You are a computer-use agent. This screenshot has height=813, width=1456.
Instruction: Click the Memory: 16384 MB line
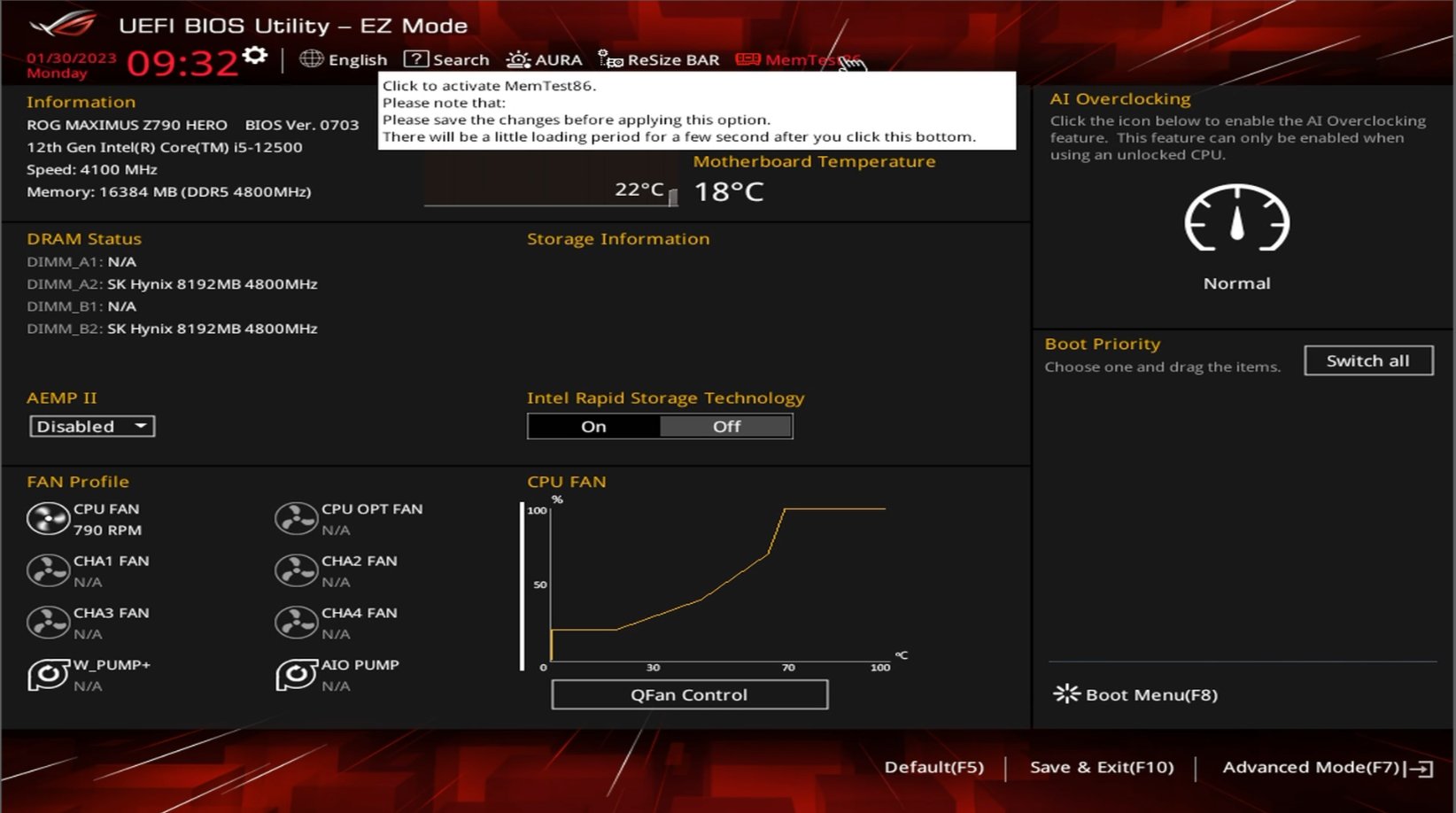(x=168, y=191)
